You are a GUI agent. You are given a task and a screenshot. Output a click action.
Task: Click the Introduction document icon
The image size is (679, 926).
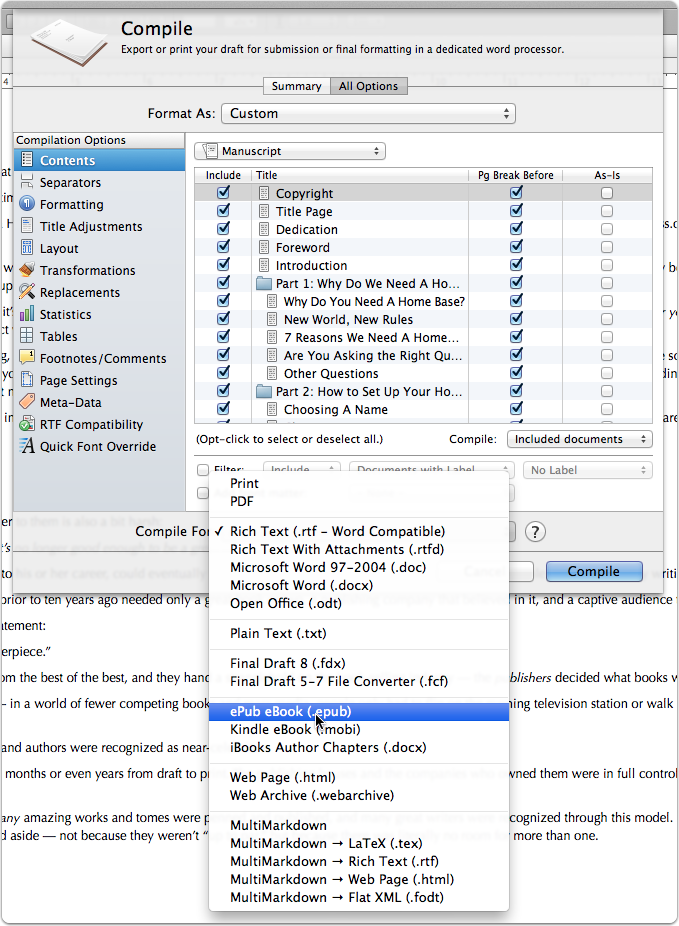(x=264, y=265)
